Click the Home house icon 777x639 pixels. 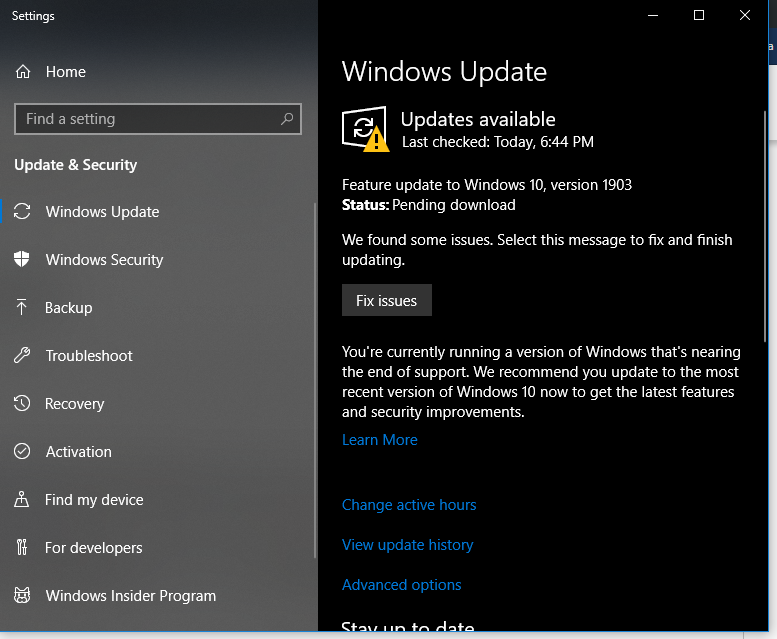click(23, 72)
